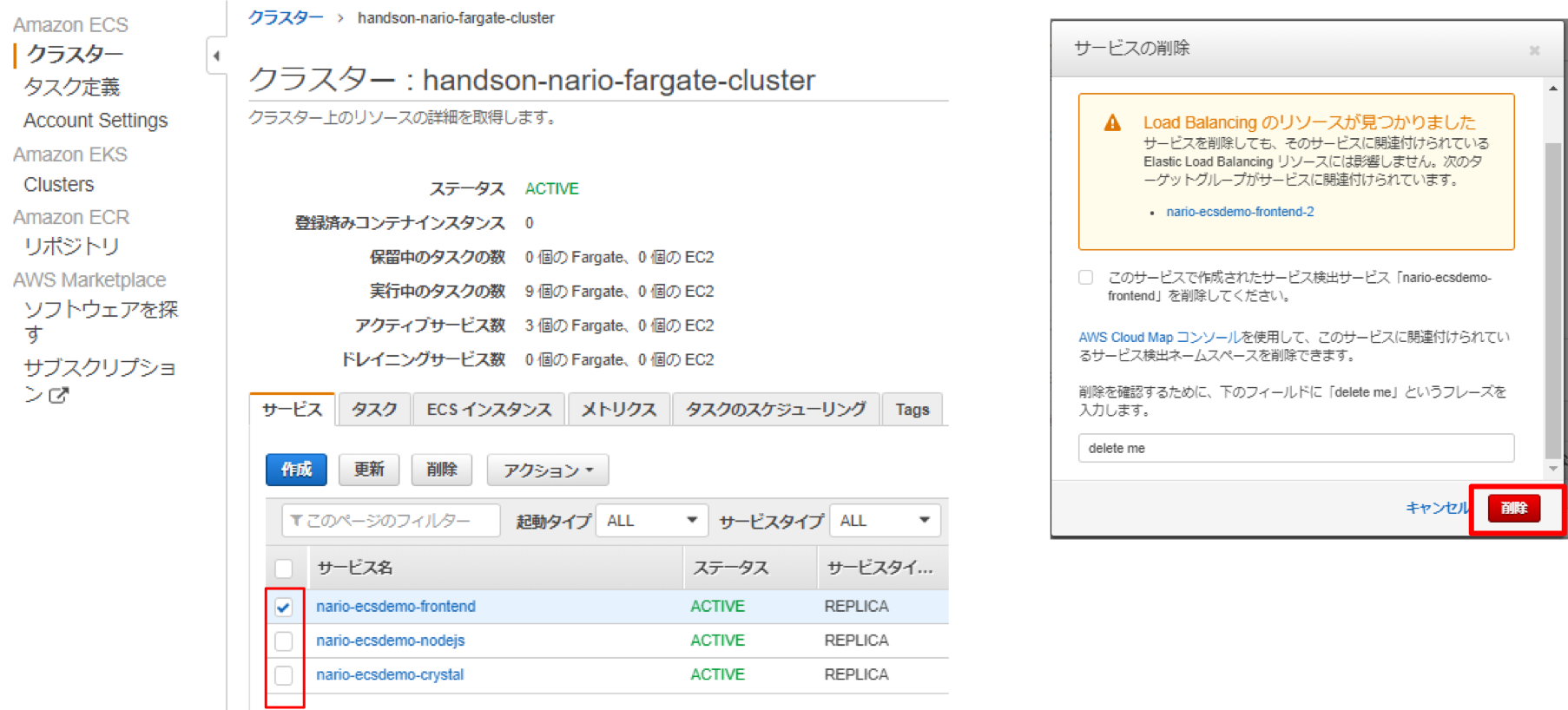
Task: Click the ACTIVE status of nario-ecsdemo-nodejs
Action: 717,641
